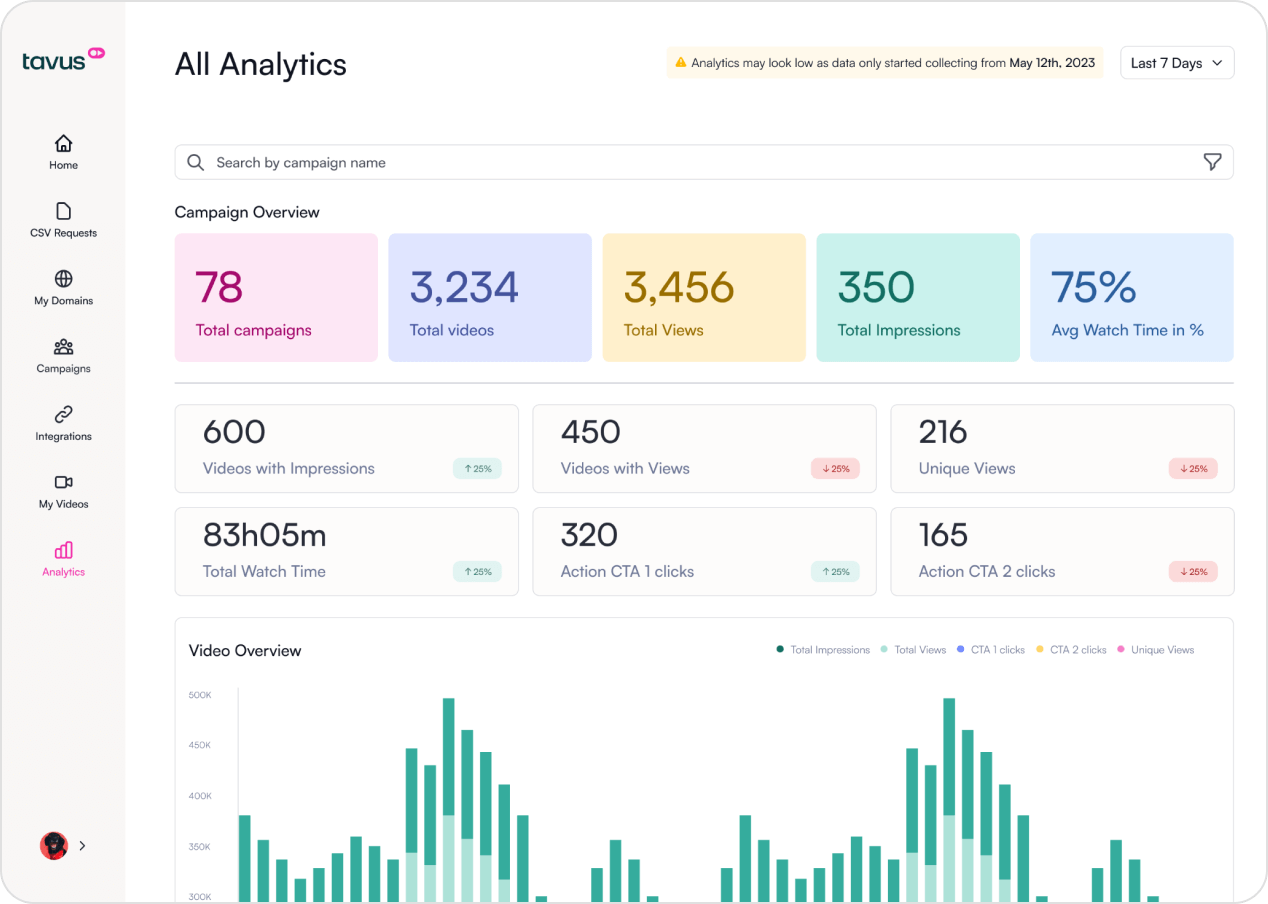
Task: Open My Videos camera icon
Action: [x=63, y=482]
